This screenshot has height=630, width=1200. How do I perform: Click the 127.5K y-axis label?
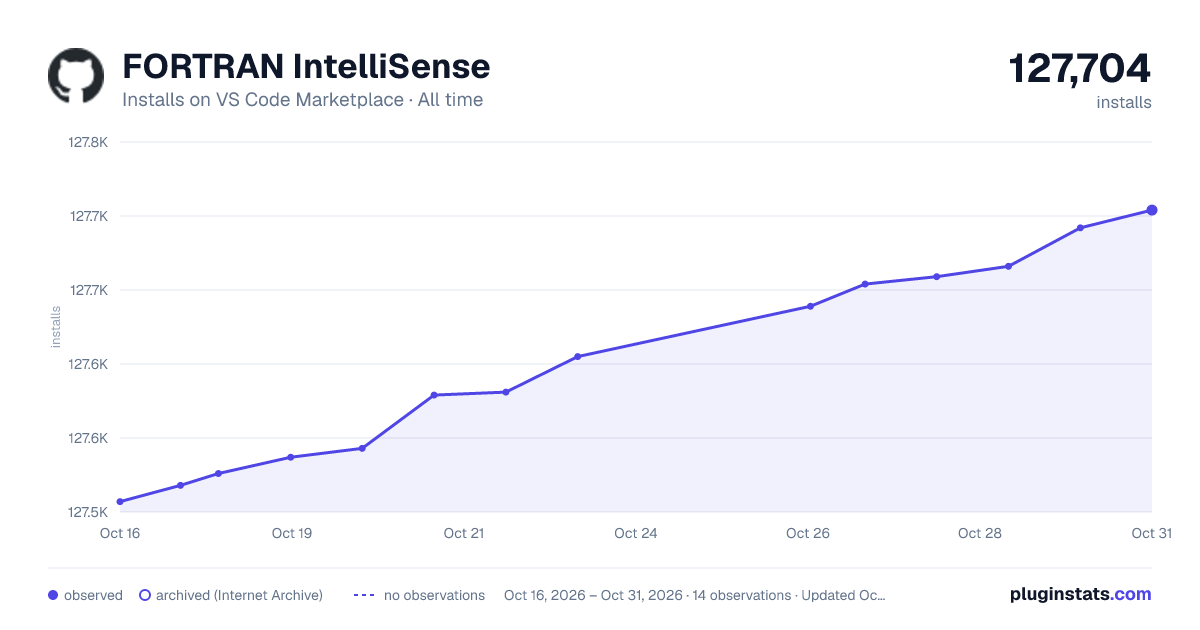(88, 512)
